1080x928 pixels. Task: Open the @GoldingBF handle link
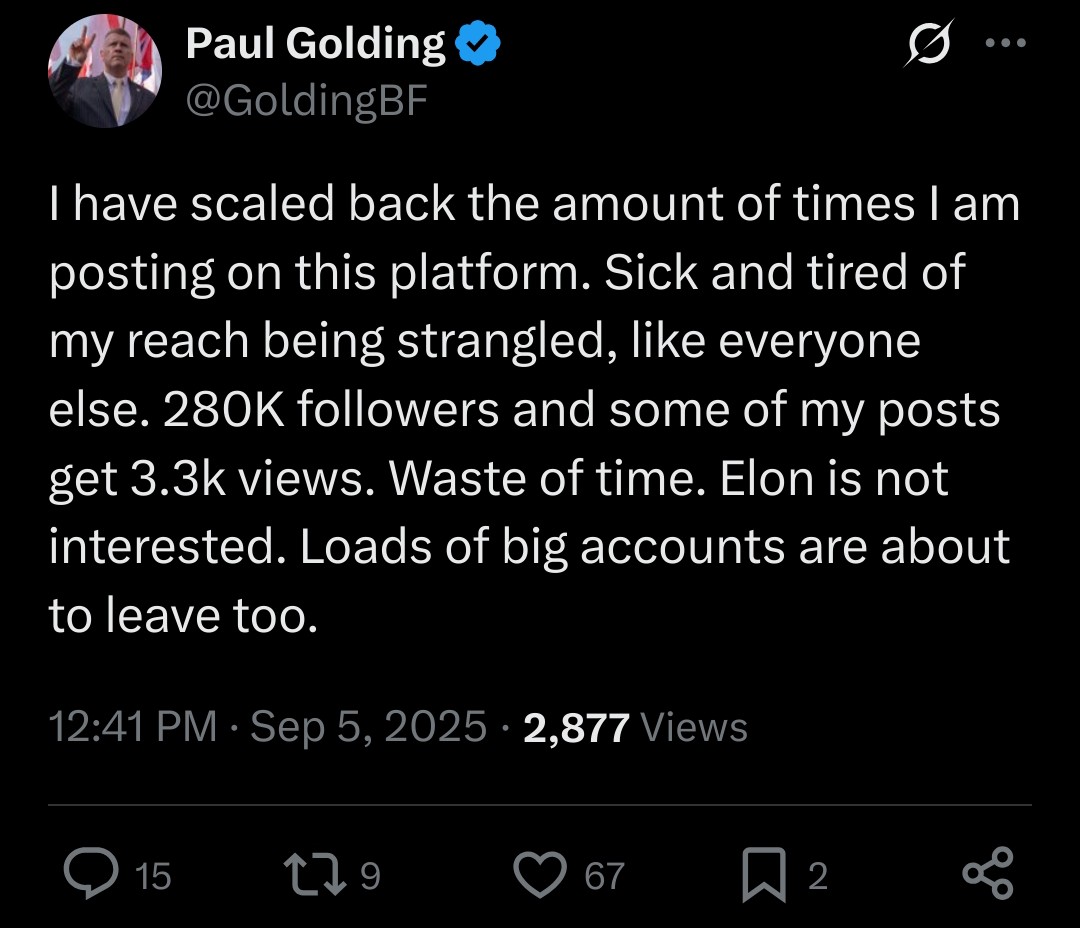coord(306,101)
